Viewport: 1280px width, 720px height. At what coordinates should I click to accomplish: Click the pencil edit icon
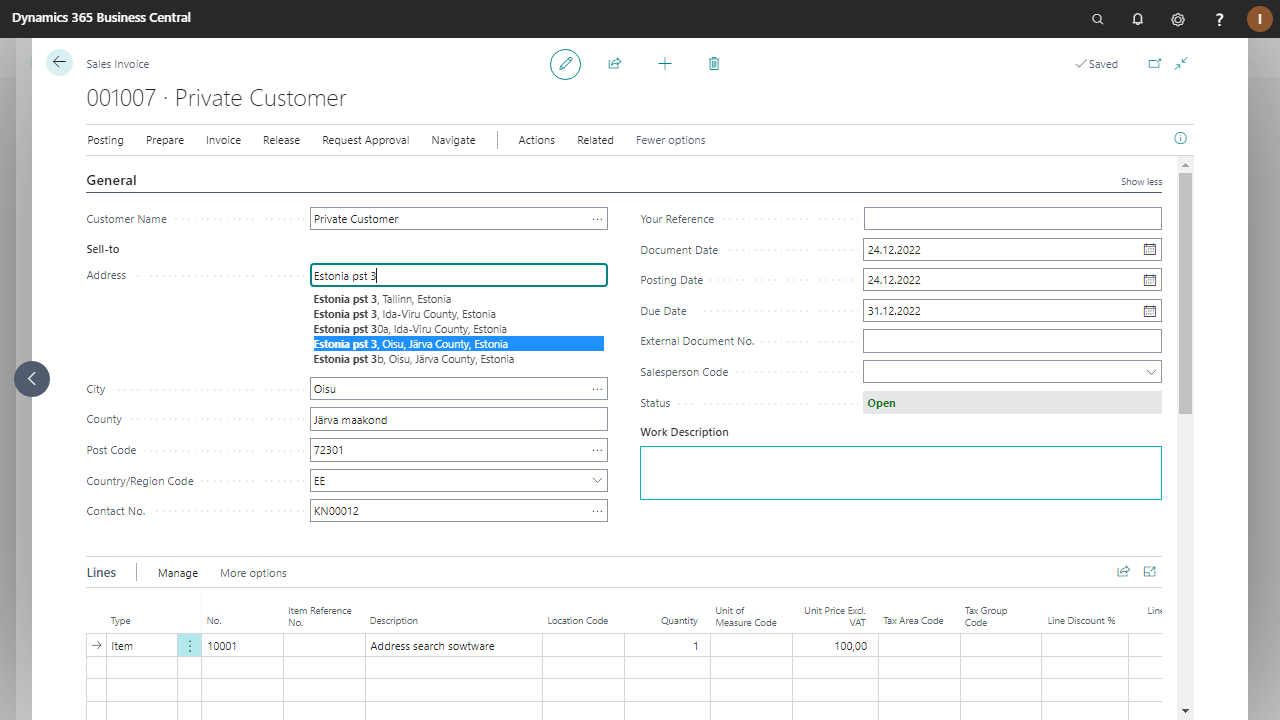tap(565, 64)
